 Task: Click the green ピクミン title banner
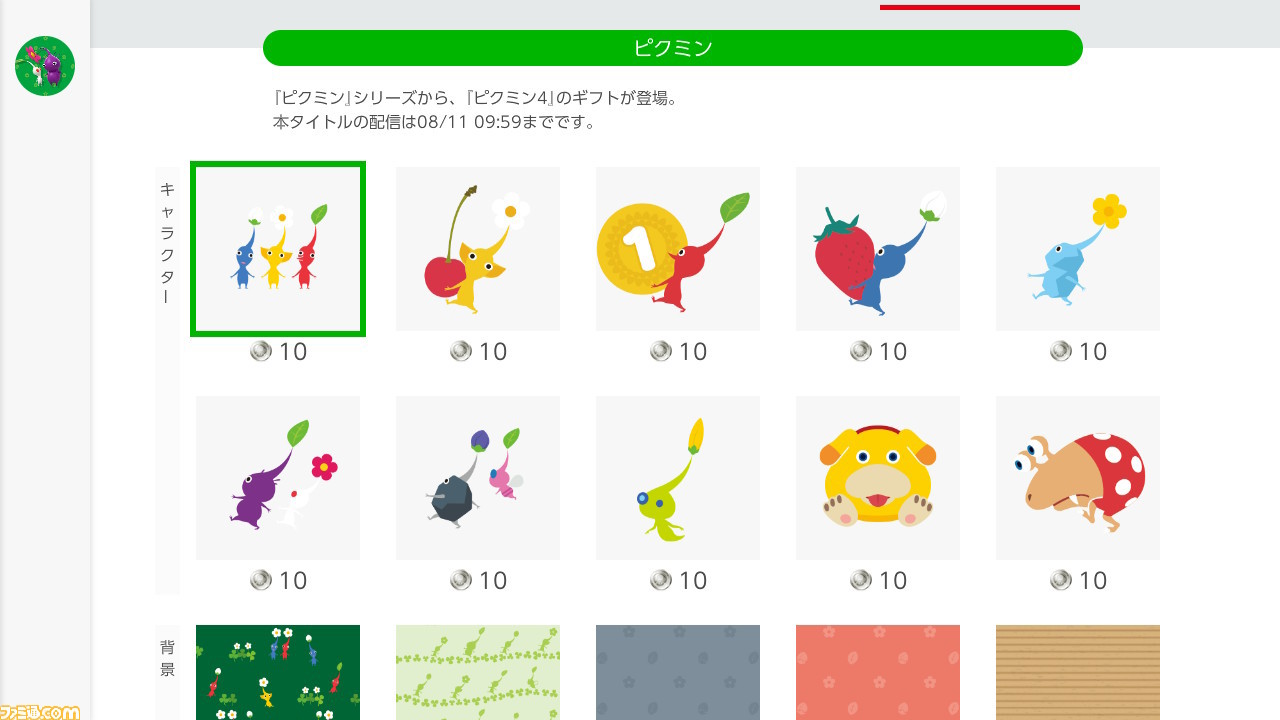673,48
